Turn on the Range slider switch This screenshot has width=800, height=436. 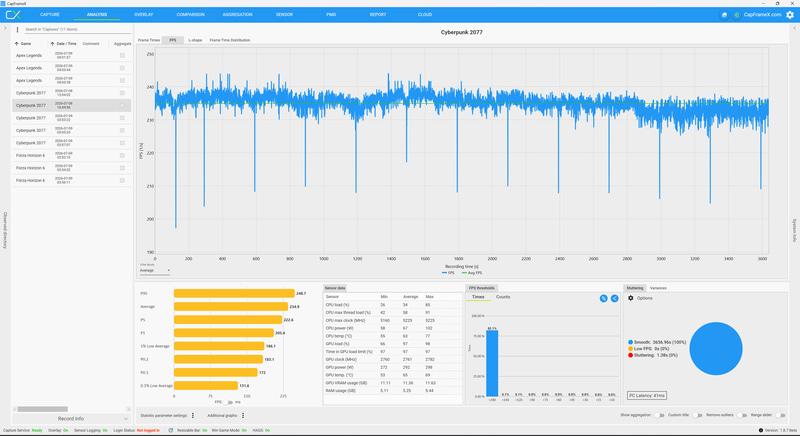(780, 415)
